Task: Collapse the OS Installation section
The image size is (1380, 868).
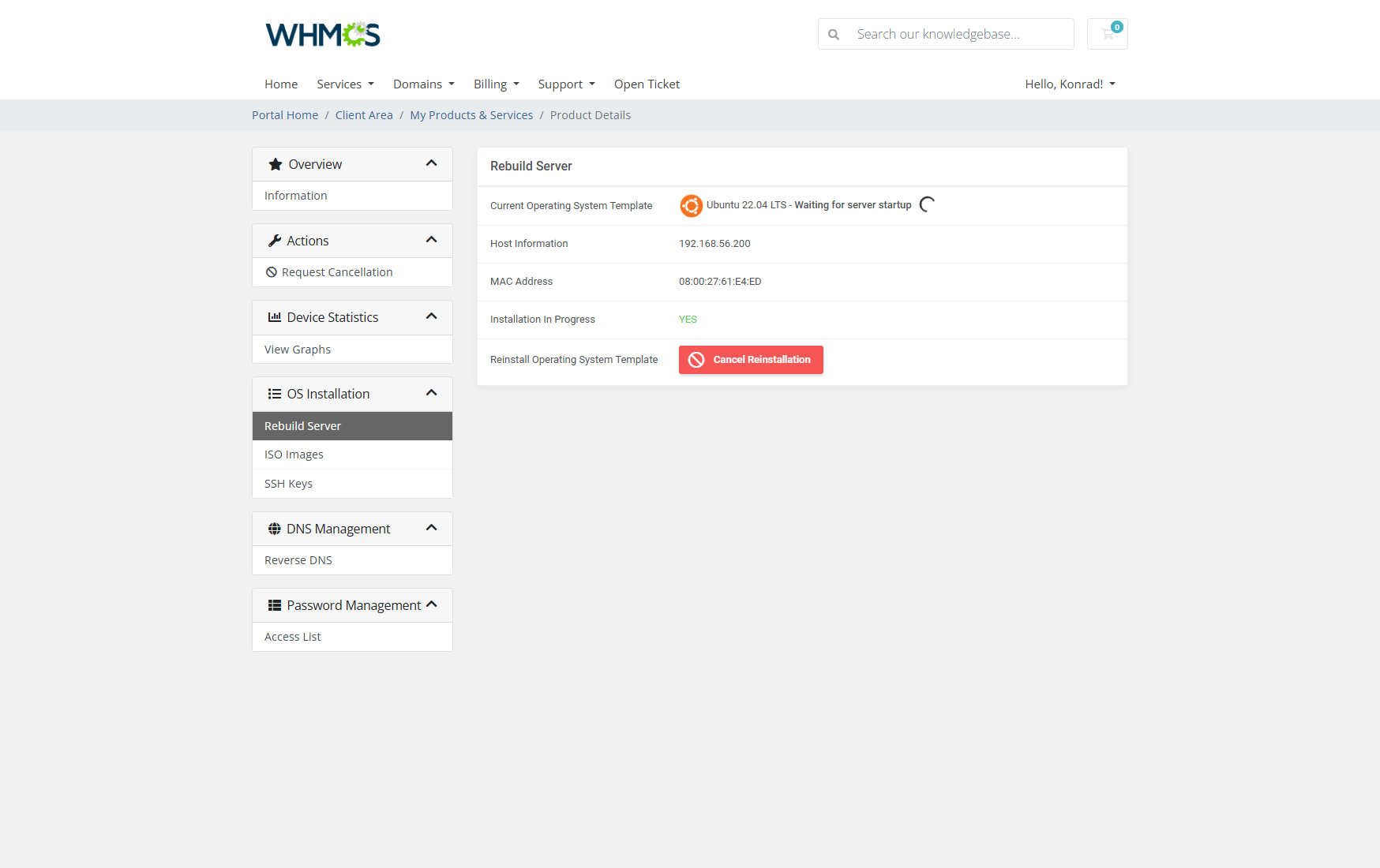Action: pos(432,392)
